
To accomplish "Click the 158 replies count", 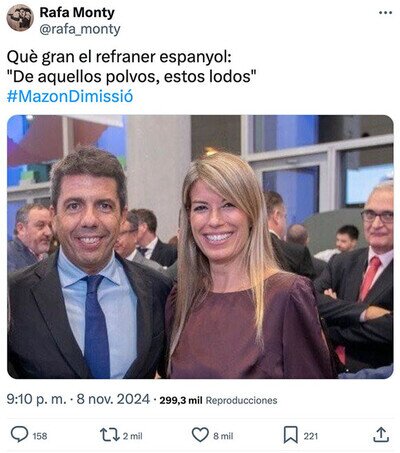I will (x=40, y=436).
